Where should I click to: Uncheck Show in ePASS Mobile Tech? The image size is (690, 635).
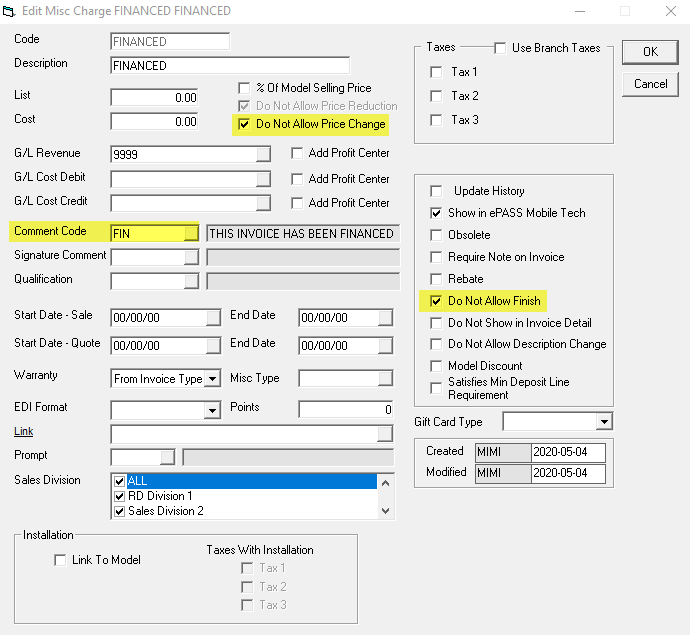point(436,213)
